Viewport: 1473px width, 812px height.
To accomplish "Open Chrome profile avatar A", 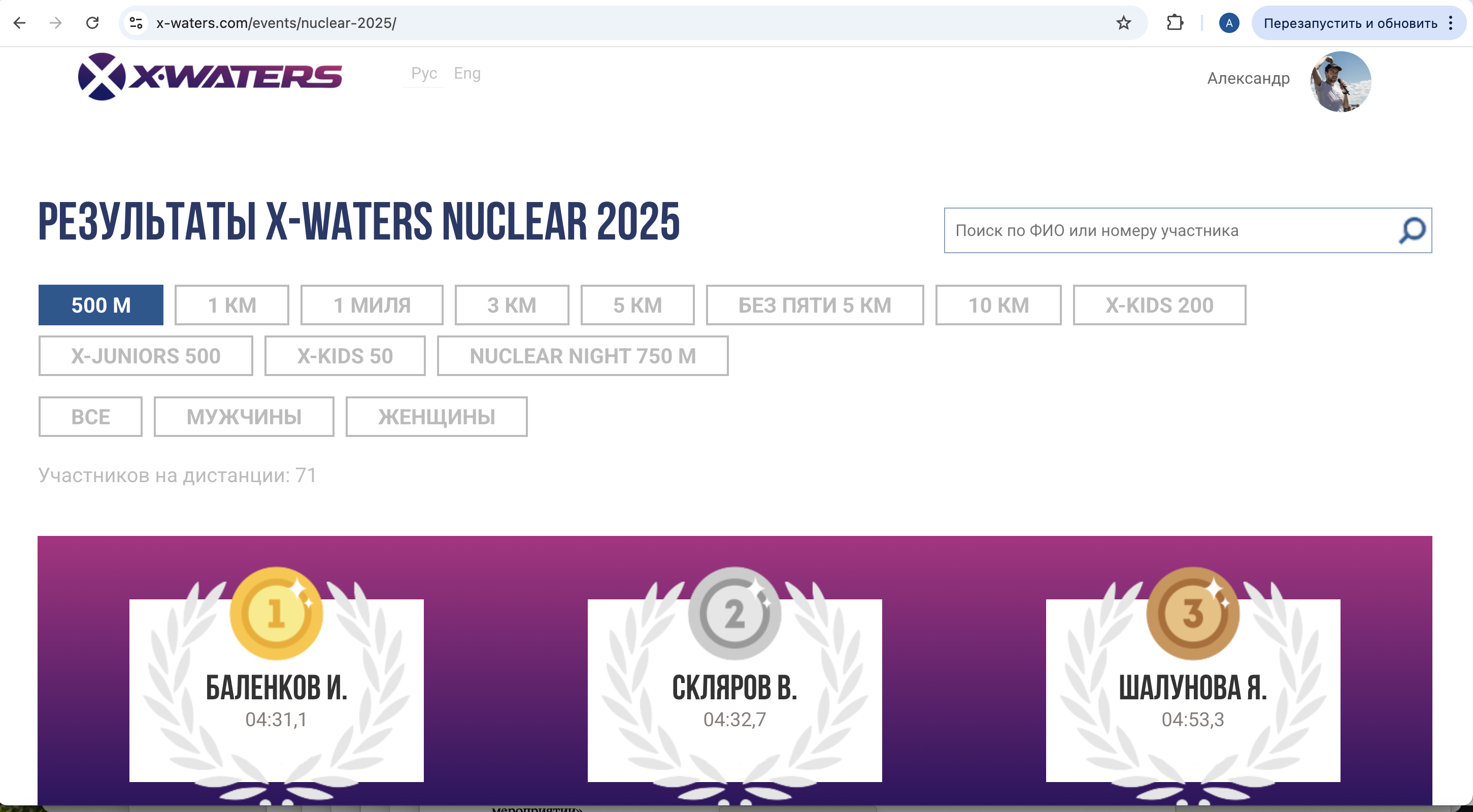I will [x=1228, y=23].
